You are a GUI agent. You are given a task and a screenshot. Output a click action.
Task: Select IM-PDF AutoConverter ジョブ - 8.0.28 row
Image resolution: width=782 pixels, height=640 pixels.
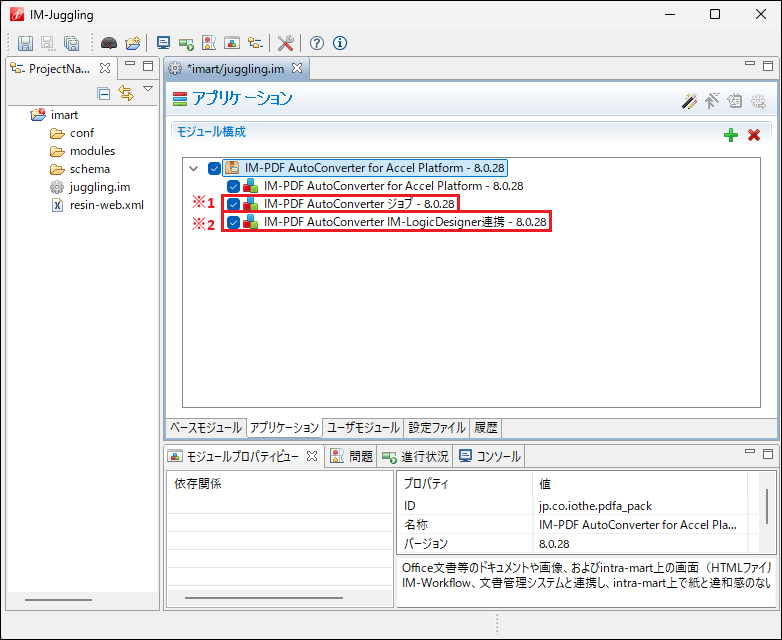(x=359, y=204)
